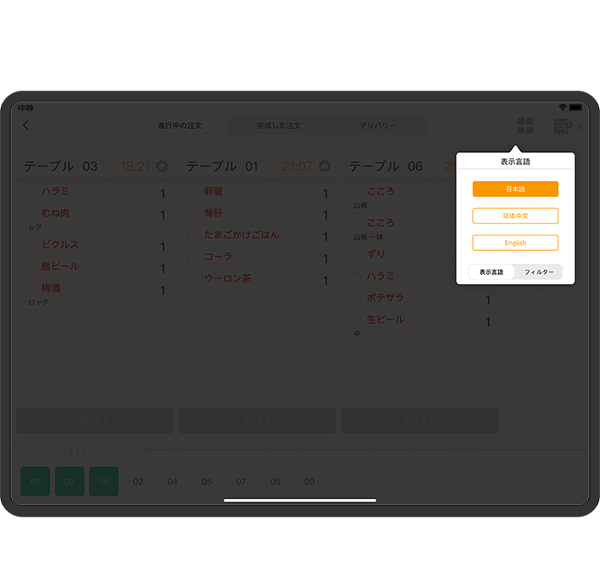Check off 背肝 item
This screenshot has width=600, height=569.
[192, 215]
